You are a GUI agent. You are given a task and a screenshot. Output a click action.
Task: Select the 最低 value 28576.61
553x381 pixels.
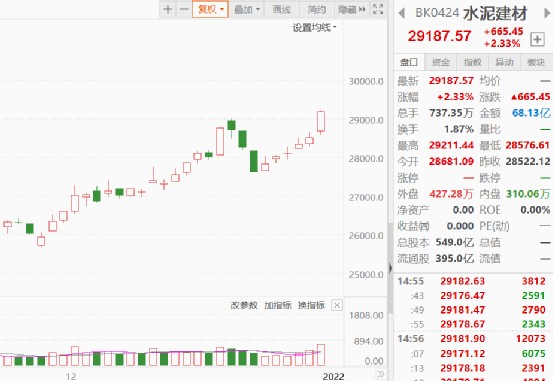click(528, 145)
